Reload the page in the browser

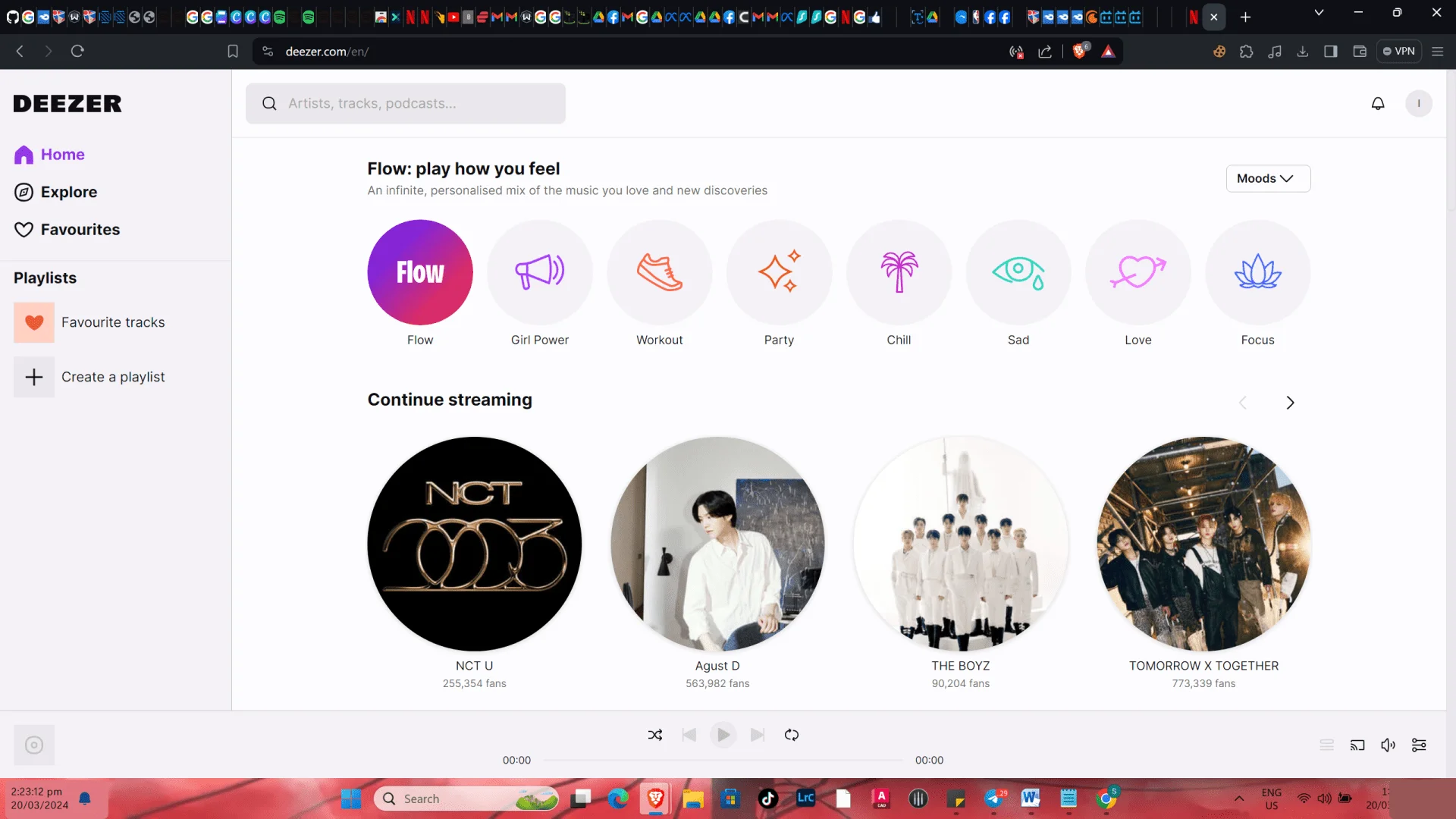tap(77, 51)
